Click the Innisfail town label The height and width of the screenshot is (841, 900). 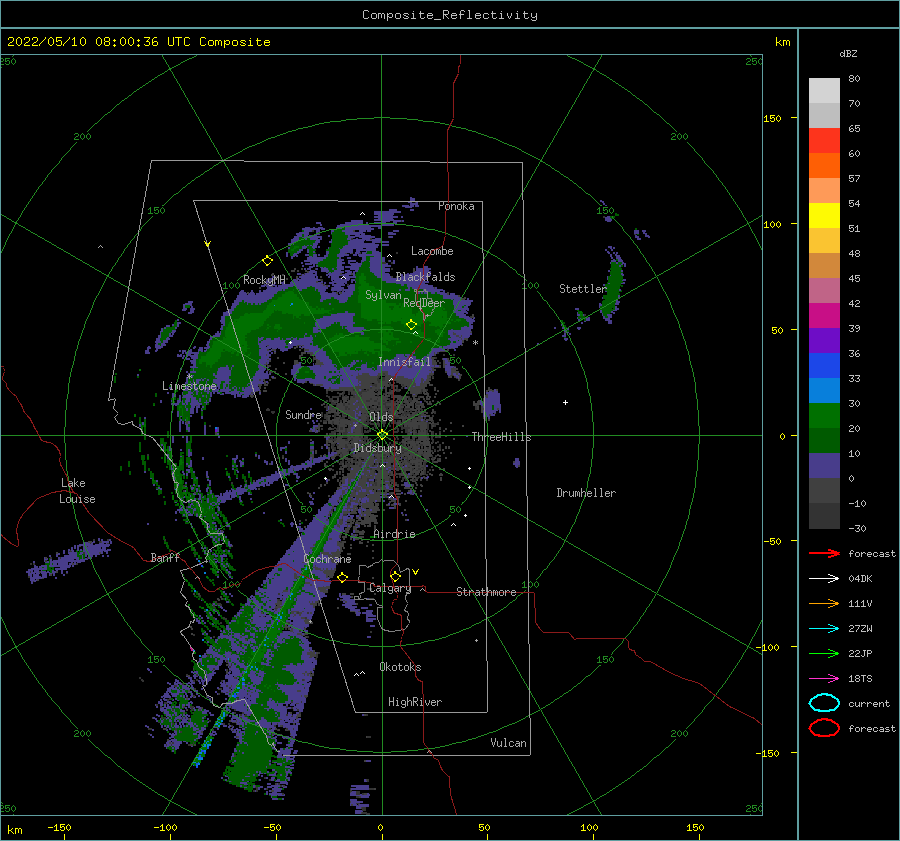pos(404,362)
